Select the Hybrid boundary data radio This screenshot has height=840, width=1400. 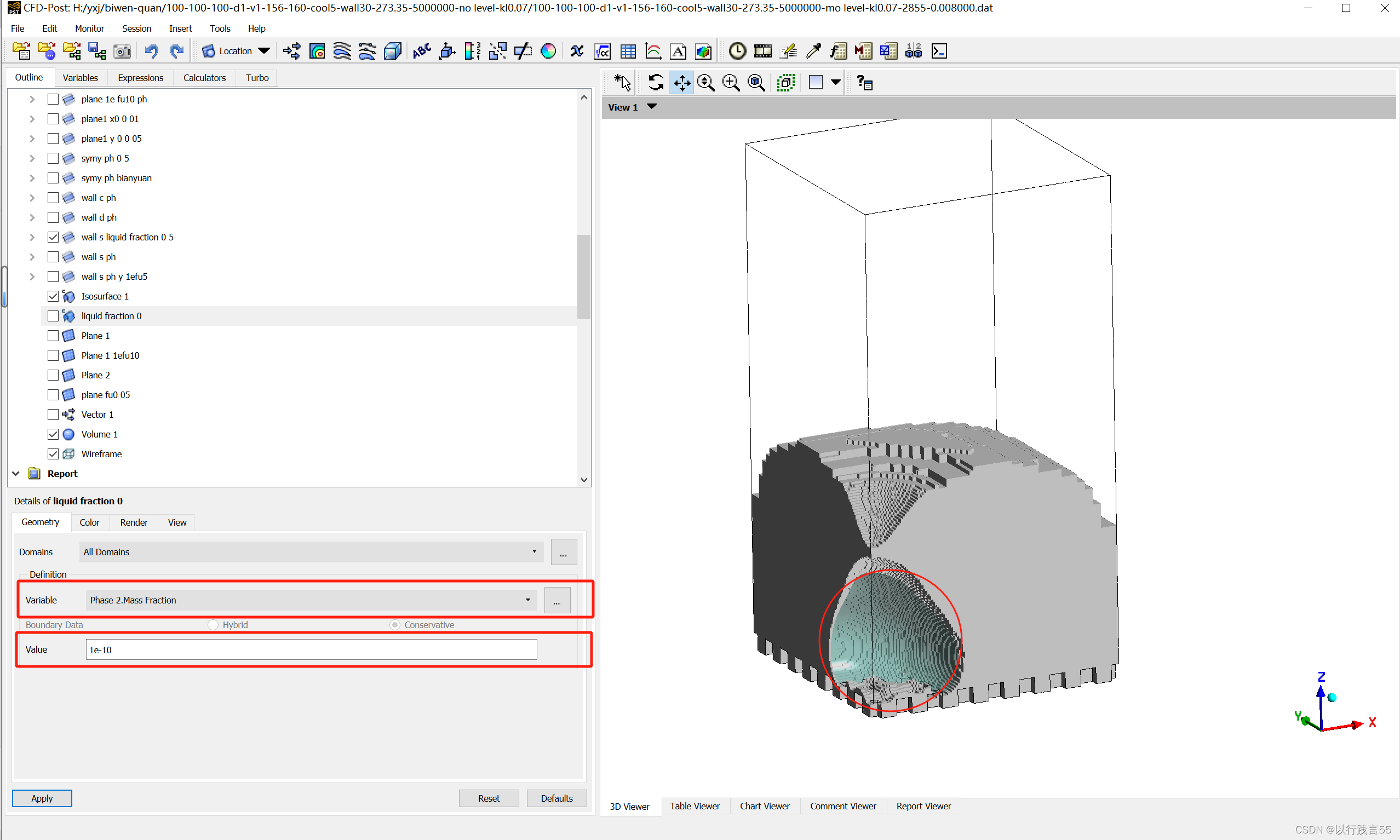click(x=213, y=625)
